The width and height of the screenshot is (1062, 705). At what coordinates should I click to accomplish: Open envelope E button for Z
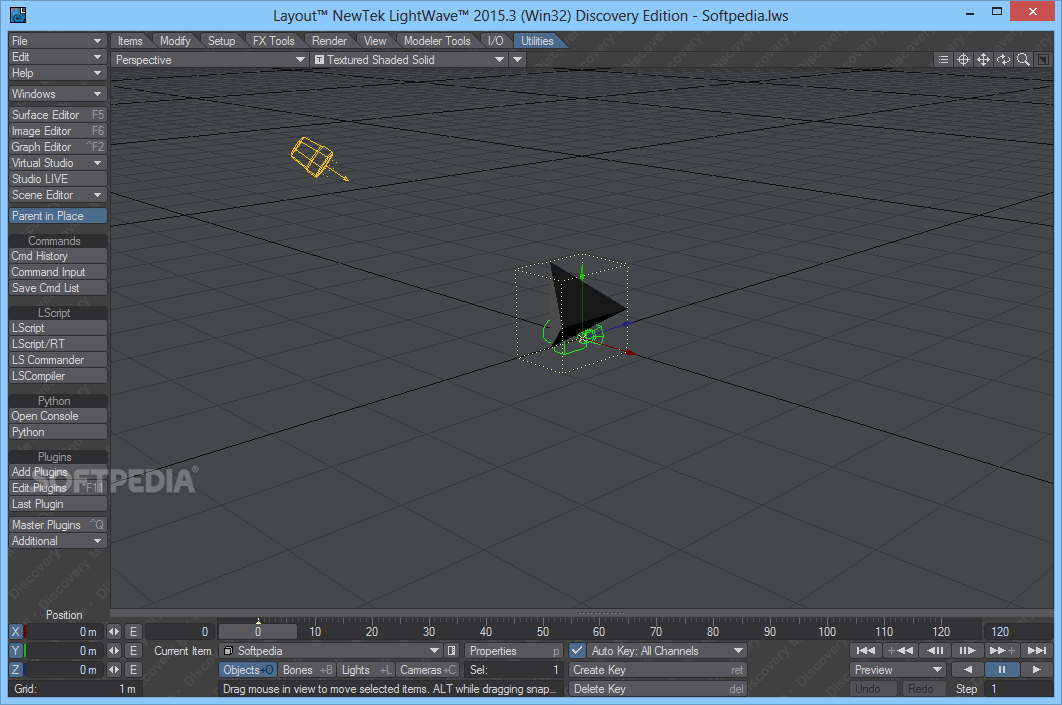pos(133,669)
